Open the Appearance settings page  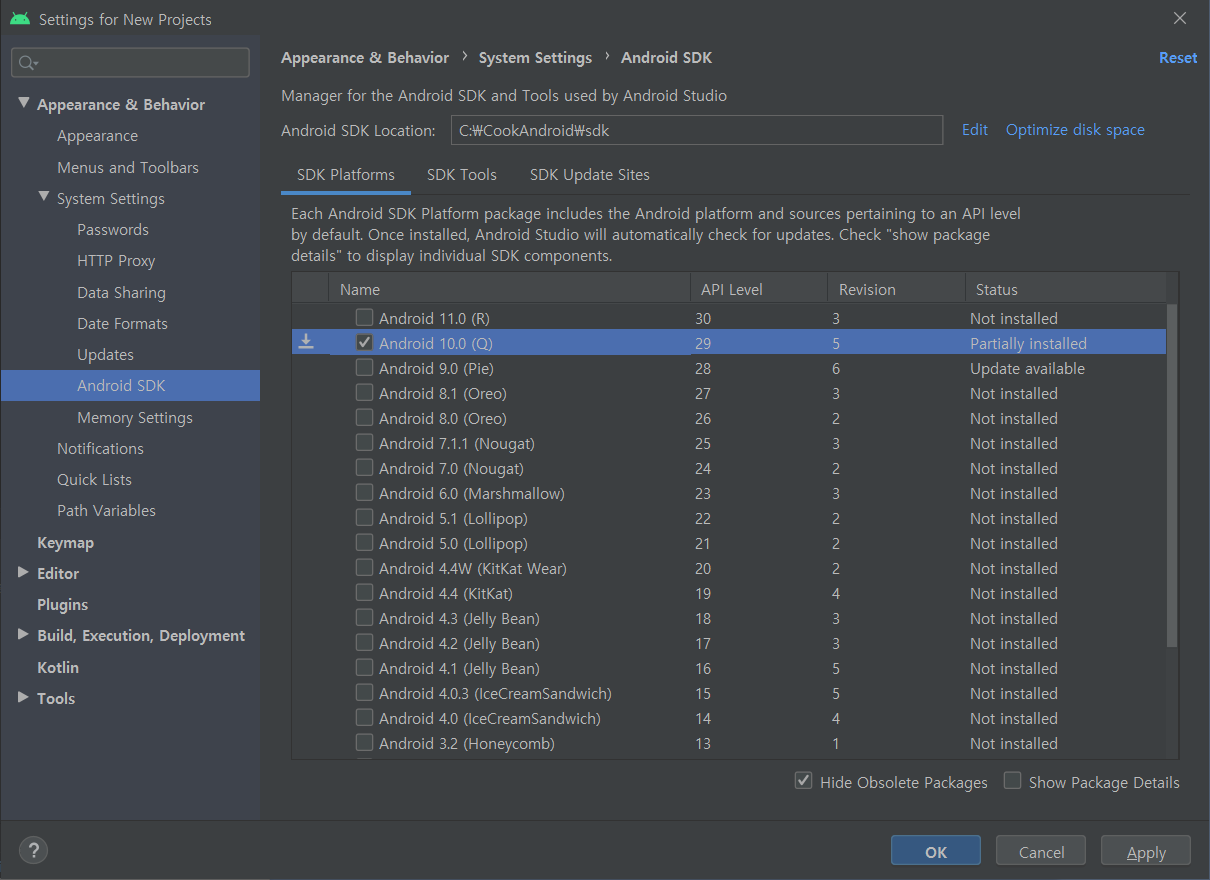click(97, 136)
